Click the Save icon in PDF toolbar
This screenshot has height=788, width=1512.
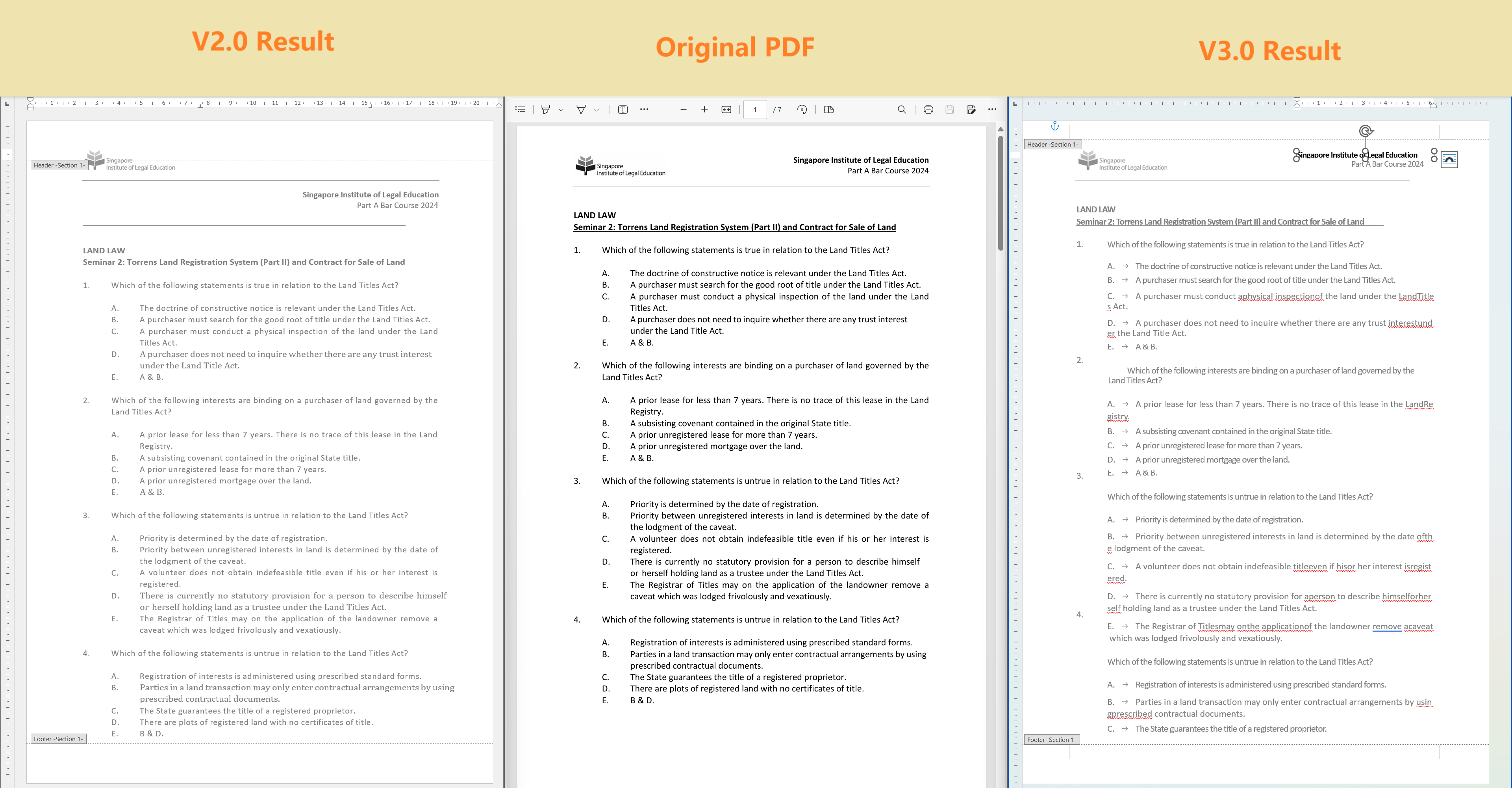pyautogui.click(x=949, y=109)
